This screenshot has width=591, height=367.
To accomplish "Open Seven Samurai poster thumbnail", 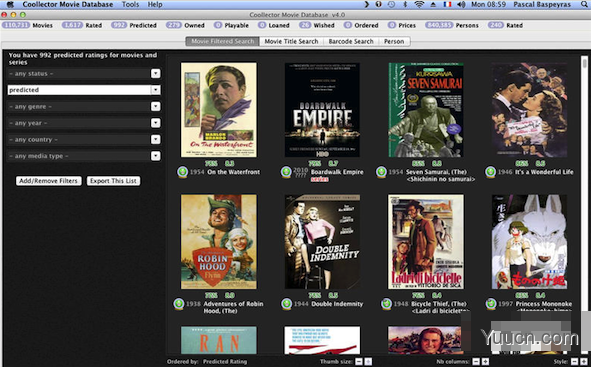I will click(x=426, y=110).
